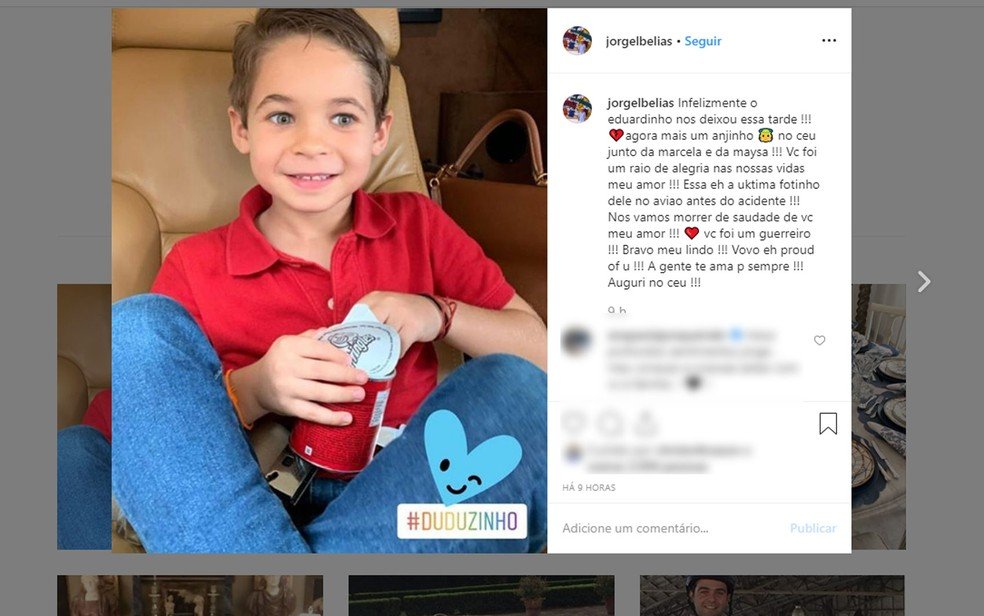Follow the account via Seguir link
This screenshot has width=984, height=616.
(702, 41)
